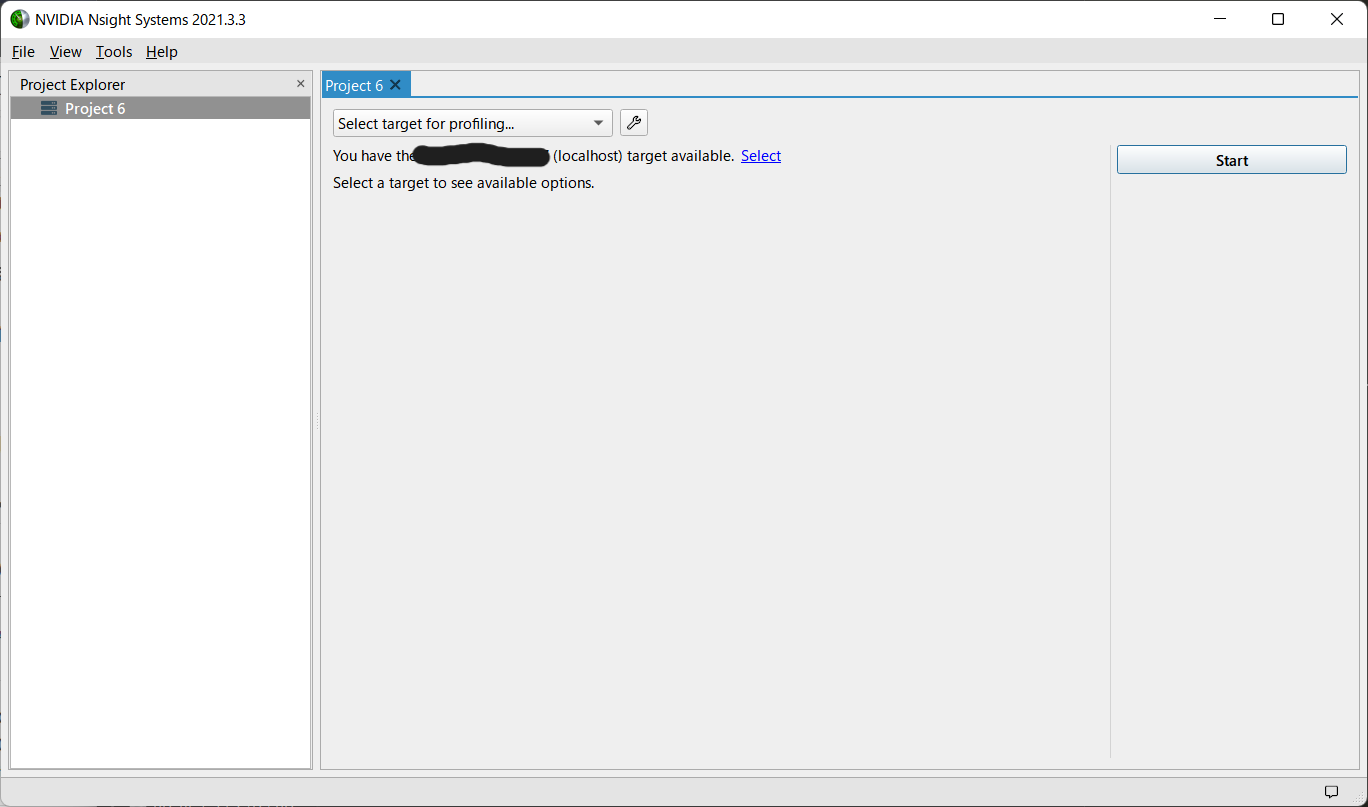The image size is (1368, 807).
Task: Maximize the Nsight Systems window
Action: [x=1278, y=19]
